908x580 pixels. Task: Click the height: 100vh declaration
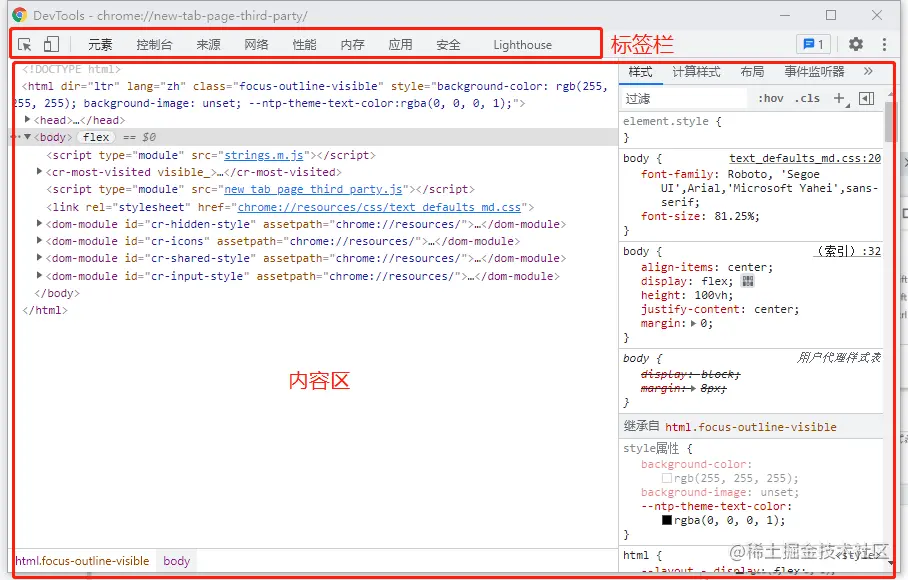pyautogui.click(x=687, y=295)
